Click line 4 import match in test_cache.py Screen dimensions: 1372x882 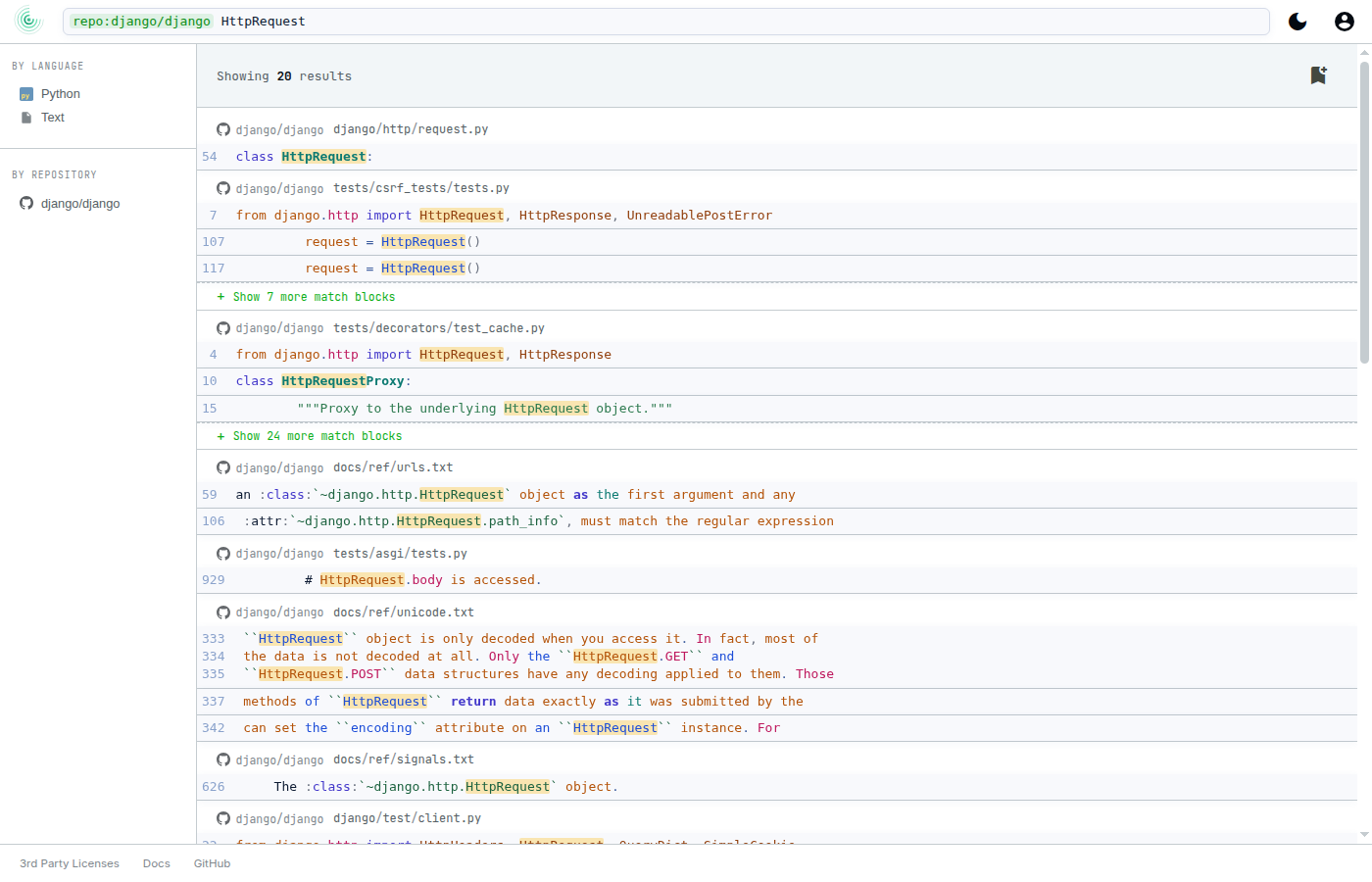point(777,355)
